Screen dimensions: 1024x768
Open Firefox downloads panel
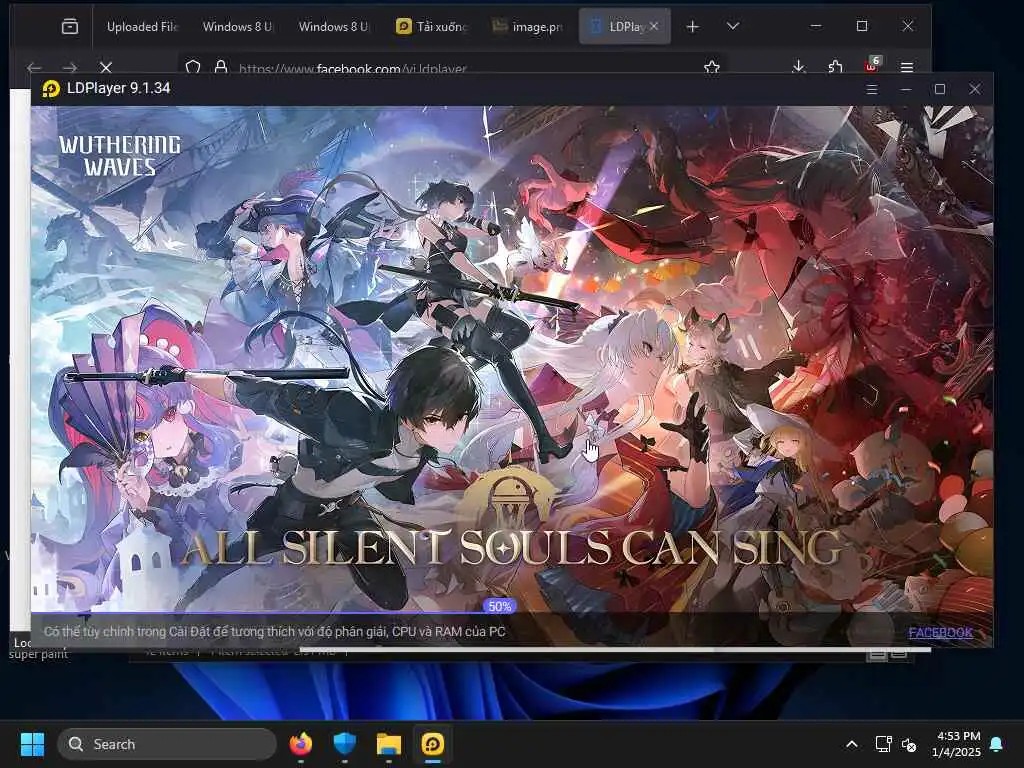click(798, 67)
